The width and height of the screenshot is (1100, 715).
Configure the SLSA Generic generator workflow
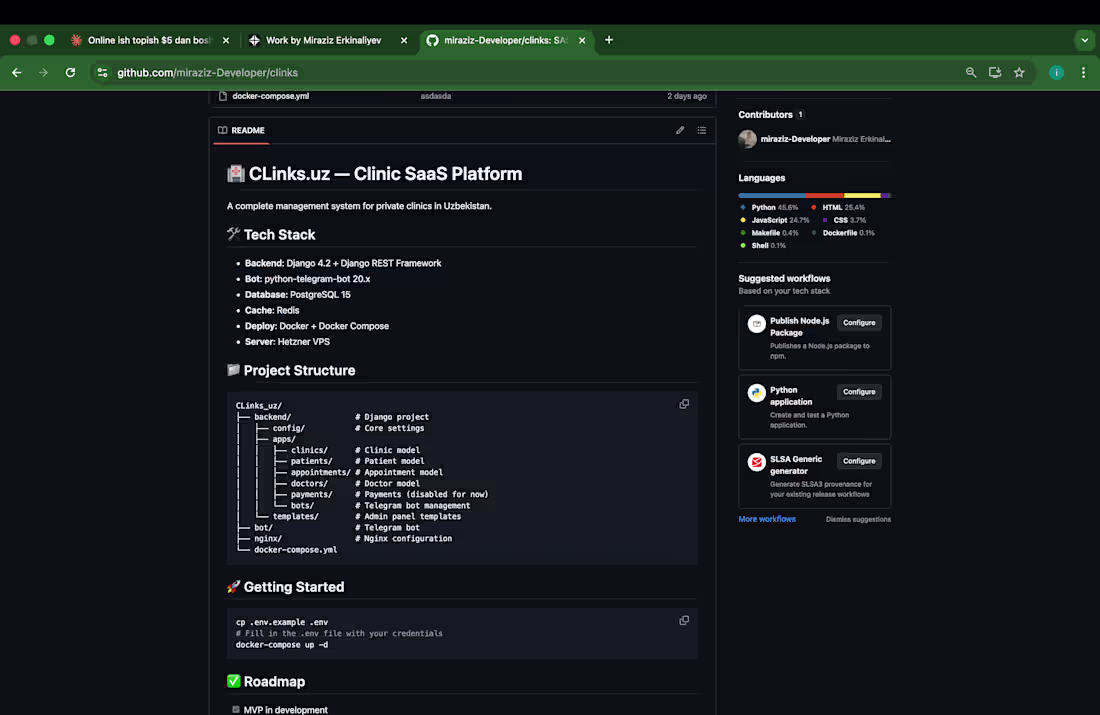(859, 461)
